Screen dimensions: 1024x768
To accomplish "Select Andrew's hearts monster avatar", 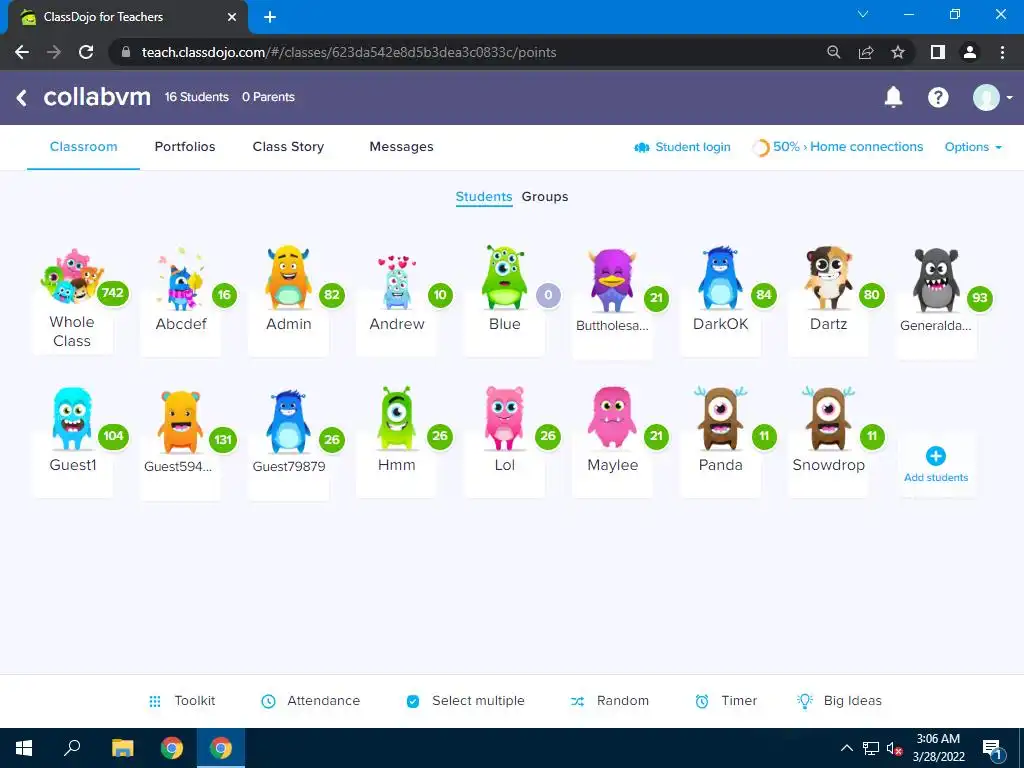I will (x=396, y=281).
